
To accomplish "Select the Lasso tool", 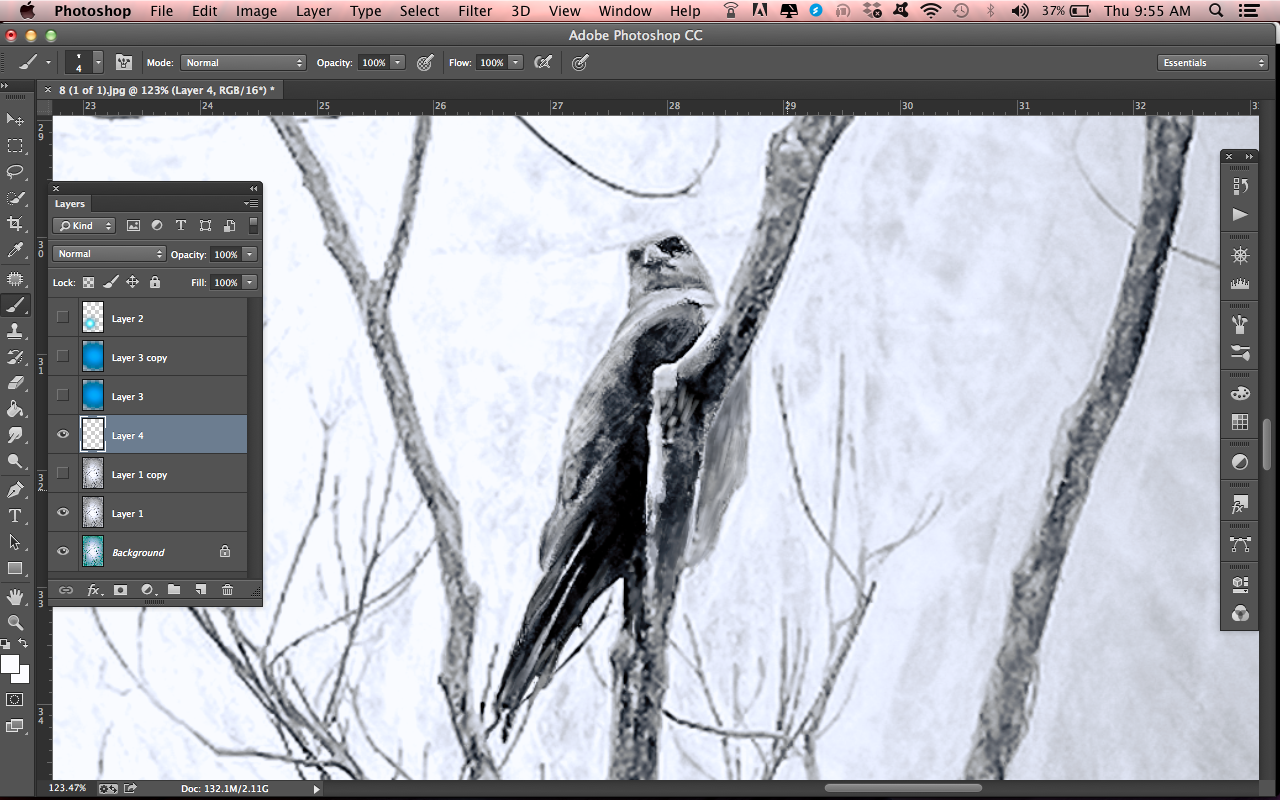I will coord(15,172).
